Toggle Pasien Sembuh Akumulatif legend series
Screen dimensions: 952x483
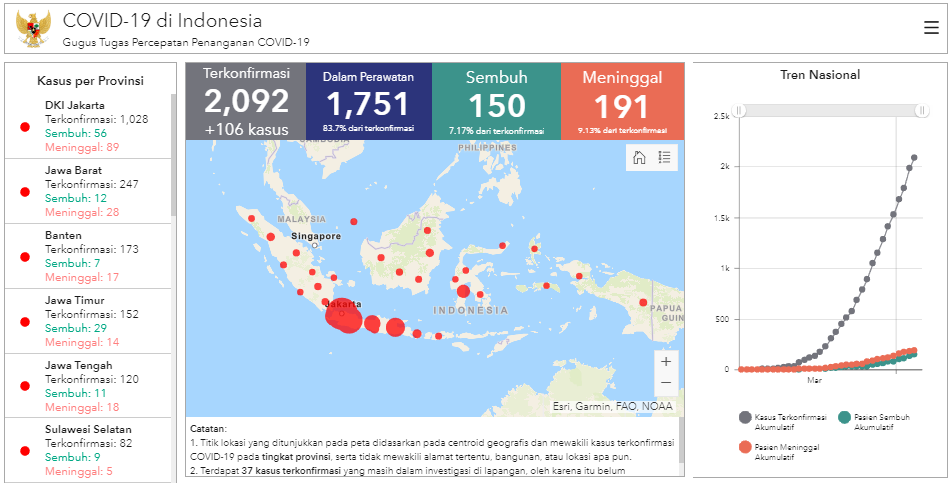(x=874, y=421)
